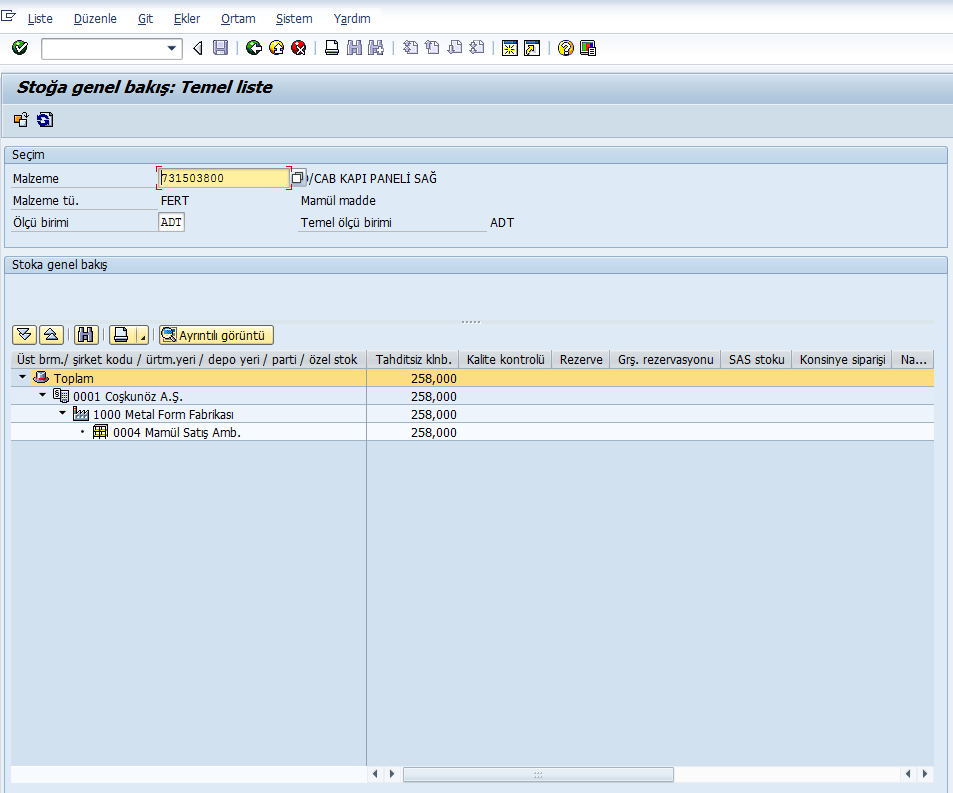Click the inner scroll right arrow near tree column
This screenshot has height=793, width=953.
(x=392, y=774)
